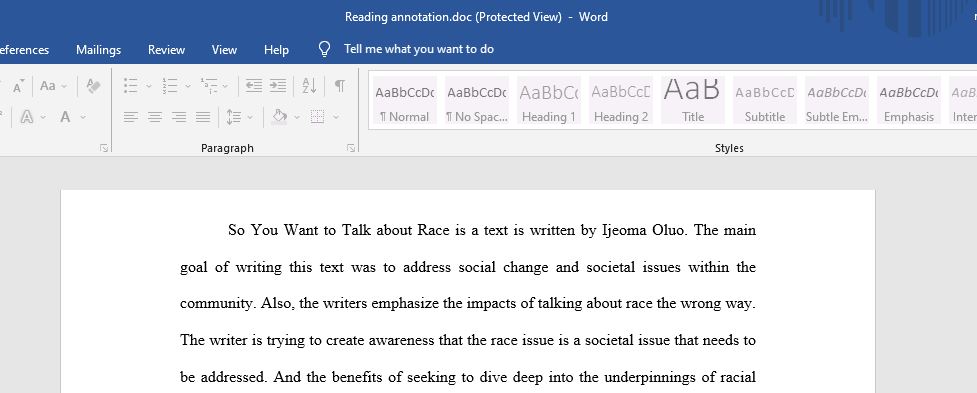
Task: Increase the paragraph indent
Action: (278, 86)
